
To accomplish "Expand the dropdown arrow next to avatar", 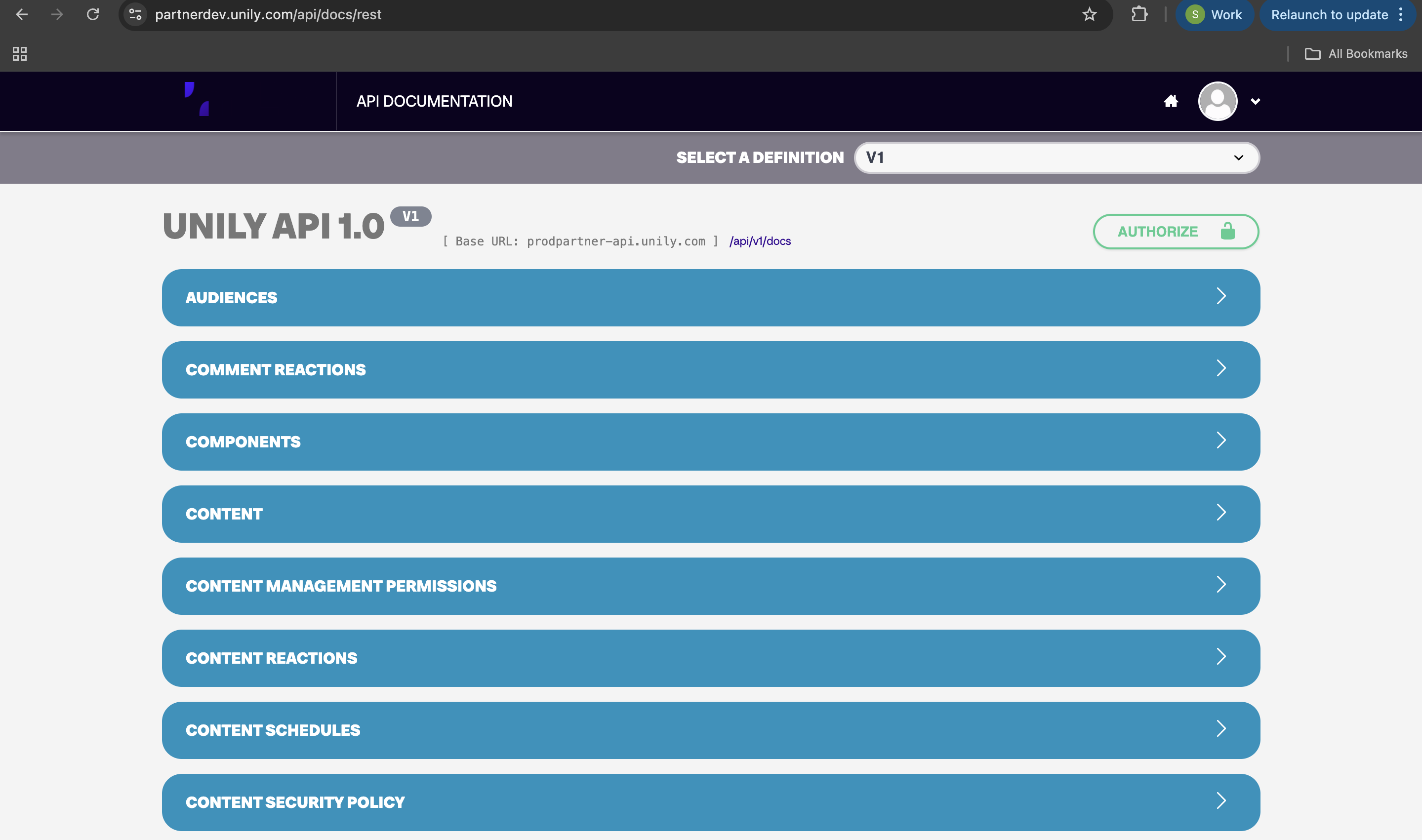I will point(1255,102).
